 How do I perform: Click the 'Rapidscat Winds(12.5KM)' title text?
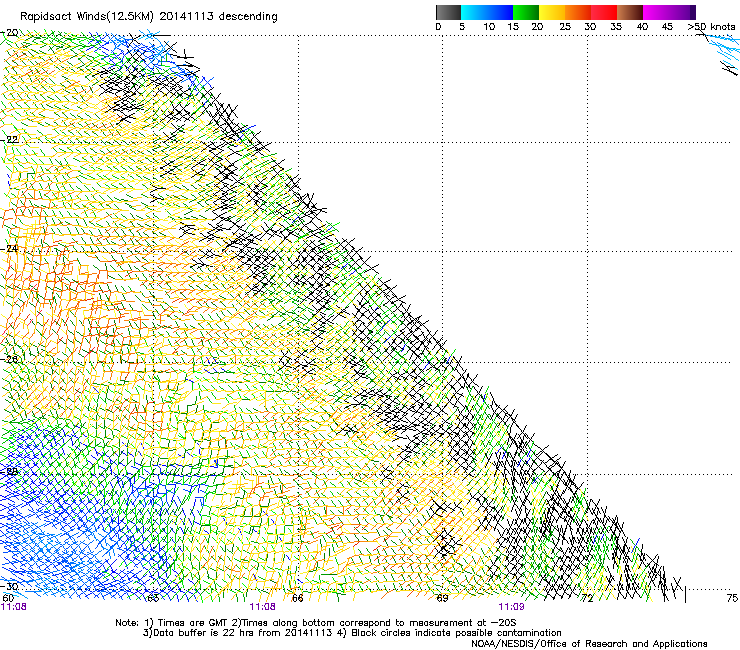pos(87,17)
